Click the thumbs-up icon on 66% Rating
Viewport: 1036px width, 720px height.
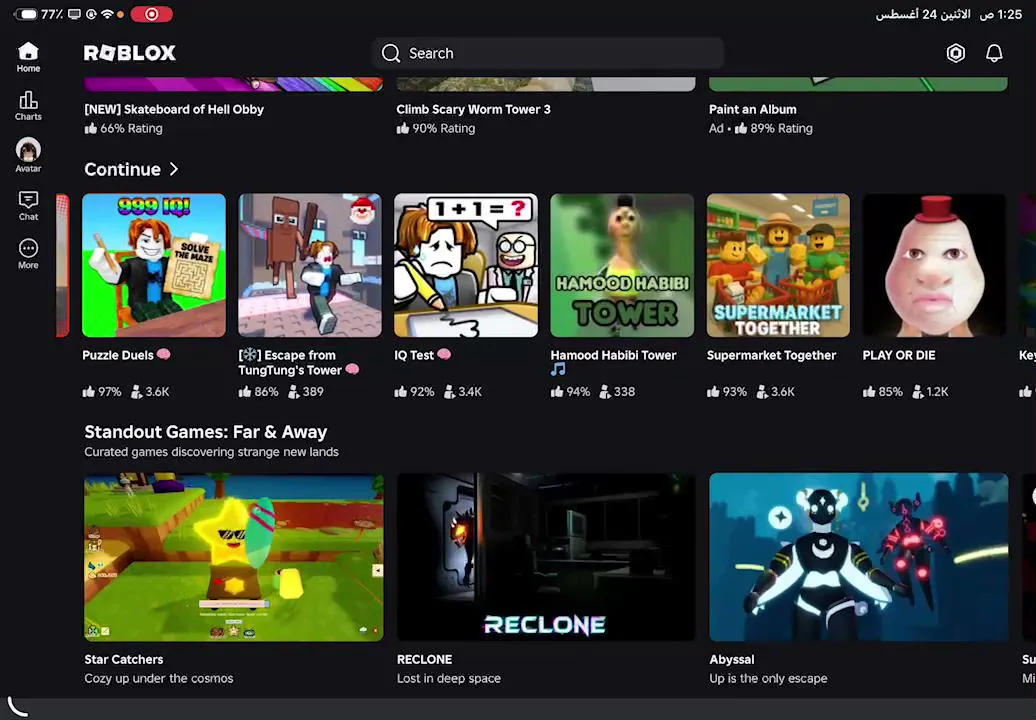(91, 128)
